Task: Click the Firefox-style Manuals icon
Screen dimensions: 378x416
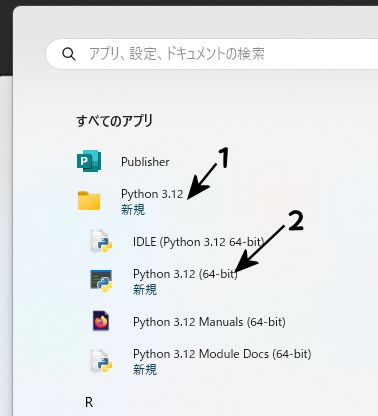Action: (x=101, y=321)
